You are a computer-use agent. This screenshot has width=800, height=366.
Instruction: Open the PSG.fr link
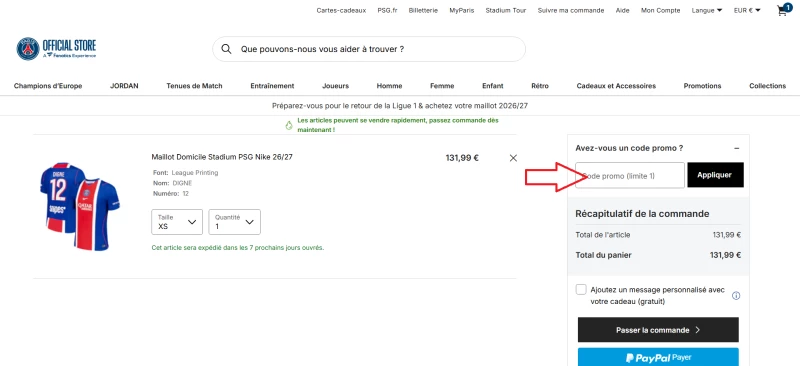387,10
